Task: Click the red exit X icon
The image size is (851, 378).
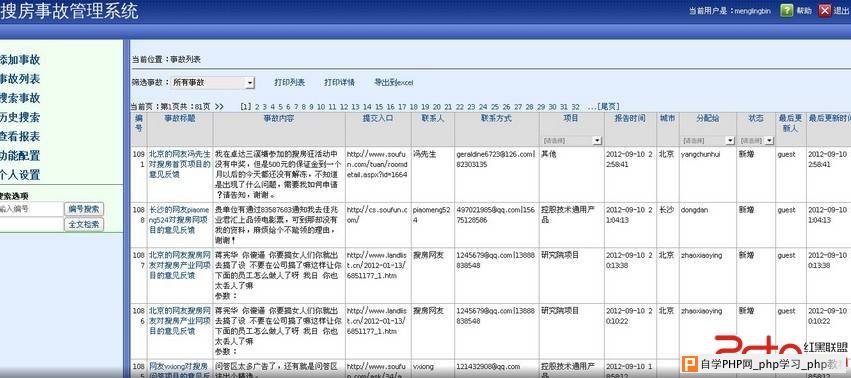Action: click(x=825, y=10)
